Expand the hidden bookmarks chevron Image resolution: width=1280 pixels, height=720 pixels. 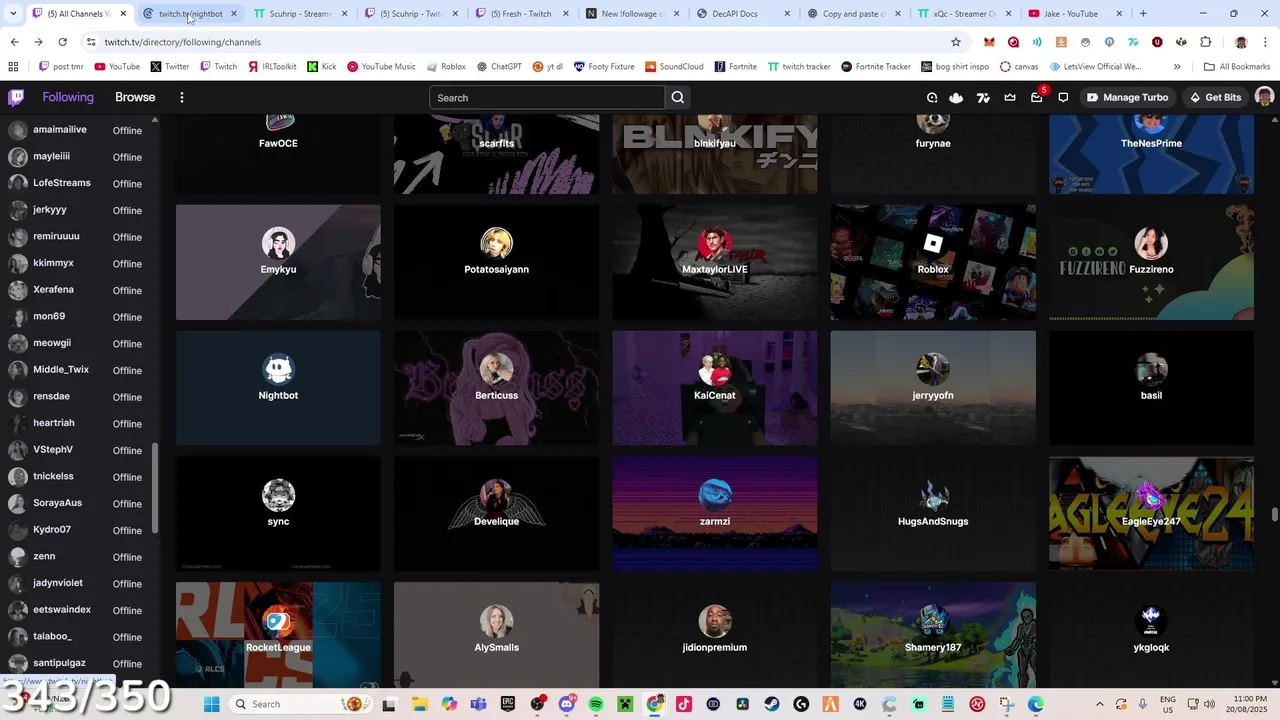[x=1177, y=67]
